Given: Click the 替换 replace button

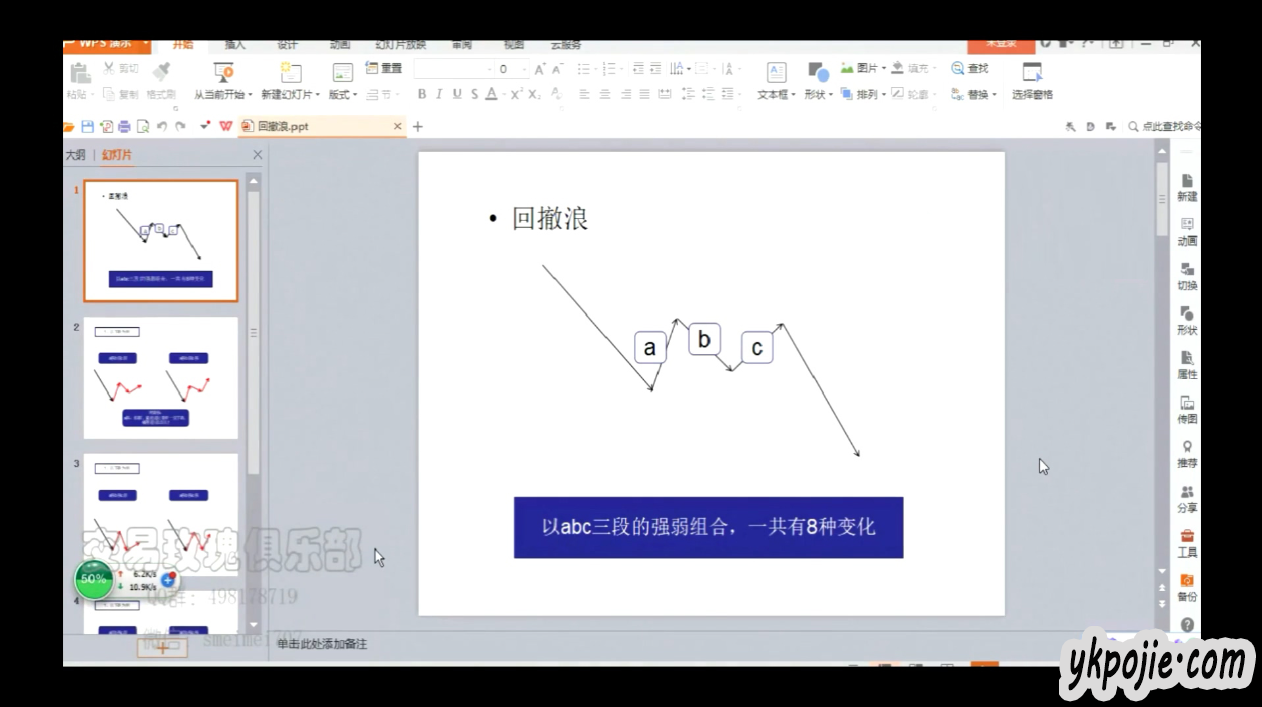Looking at the screenshot, I should coord(974,94).
